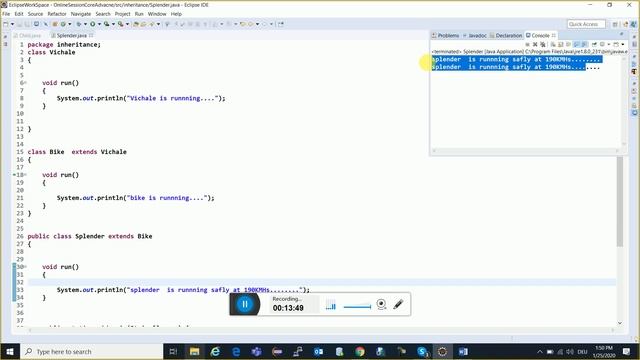
Task: Click the bike is running println line
Action: click(x=135, y=198)
